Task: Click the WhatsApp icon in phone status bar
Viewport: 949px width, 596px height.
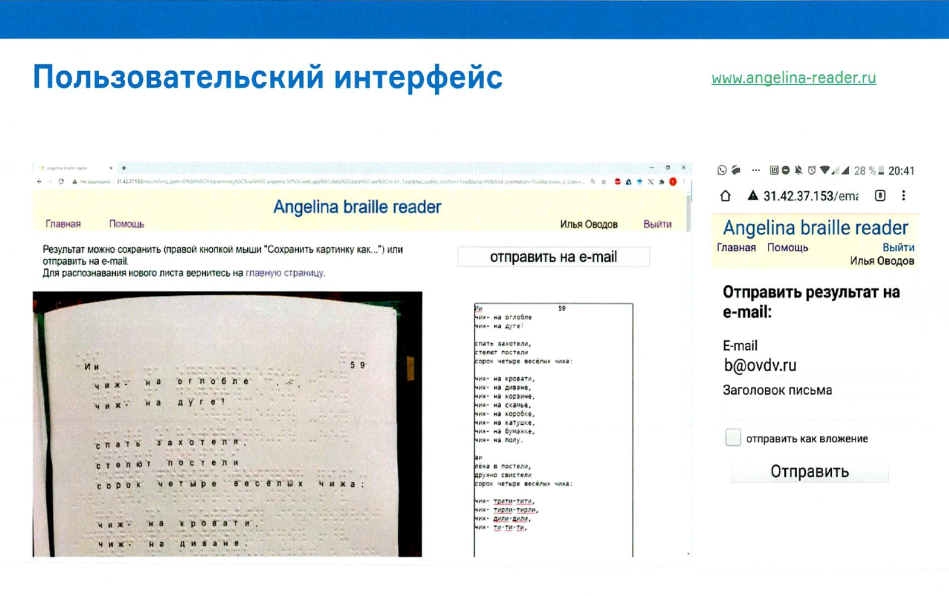Action: coord(724,171)
